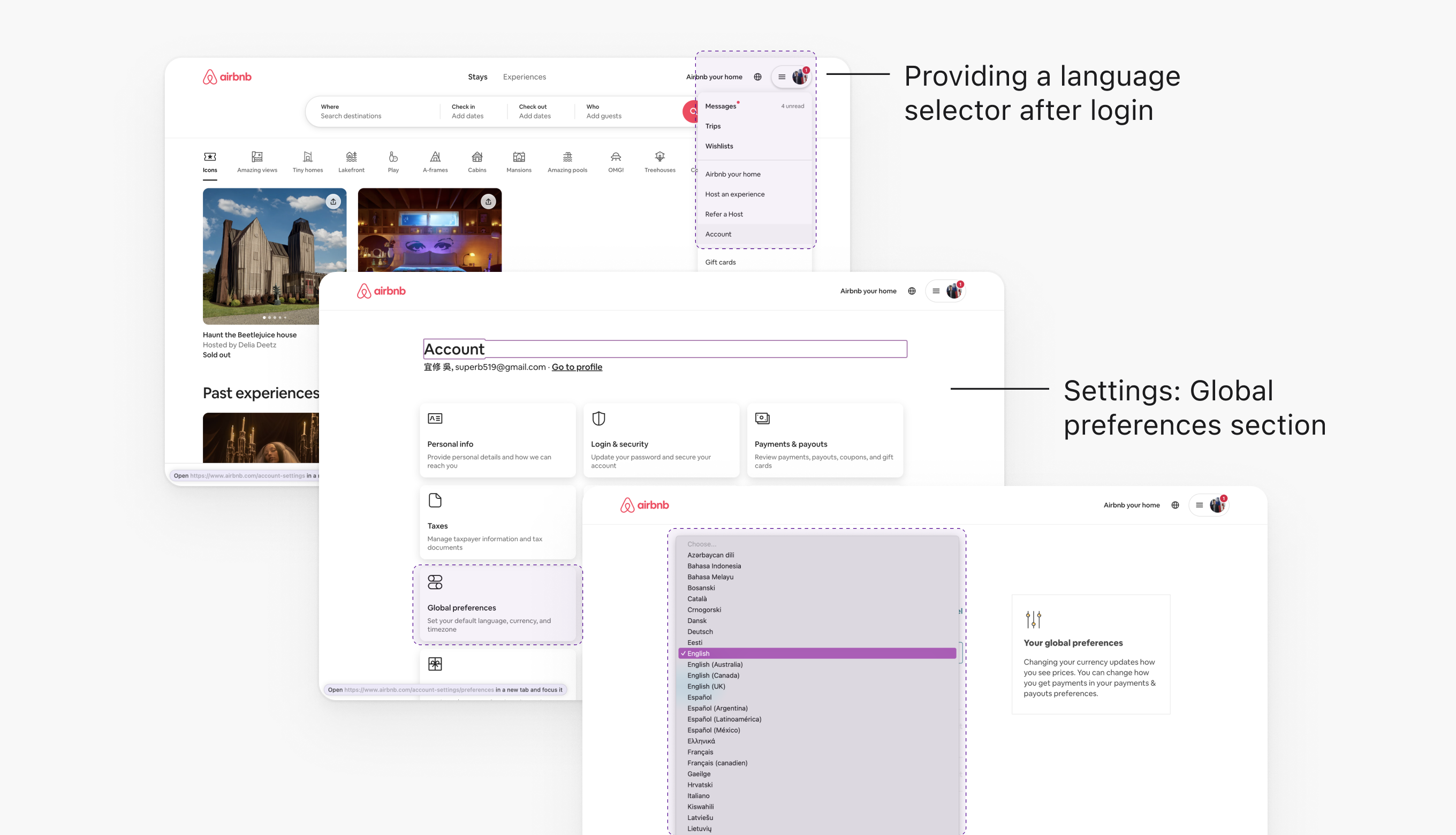Select the Treehouses category
1456x835 pixels.
pyautogui.click(x=660, y=162)
